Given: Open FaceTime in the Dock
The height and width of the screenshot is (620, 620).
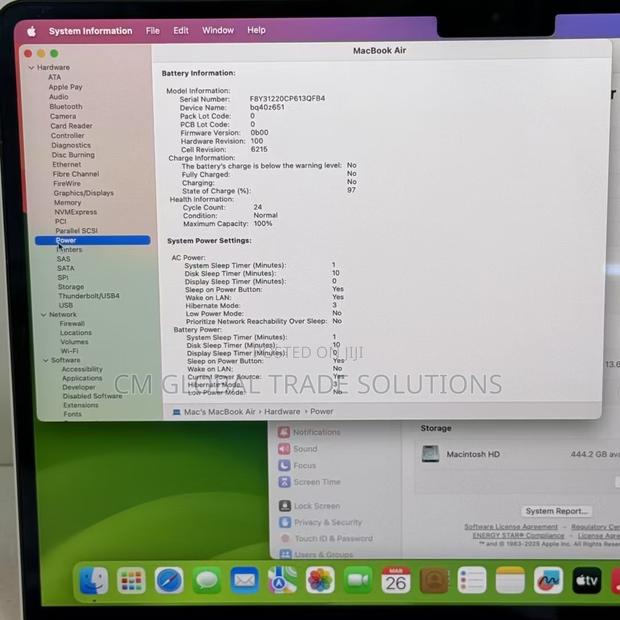Looking at the screenshot, I should (358, 580).
